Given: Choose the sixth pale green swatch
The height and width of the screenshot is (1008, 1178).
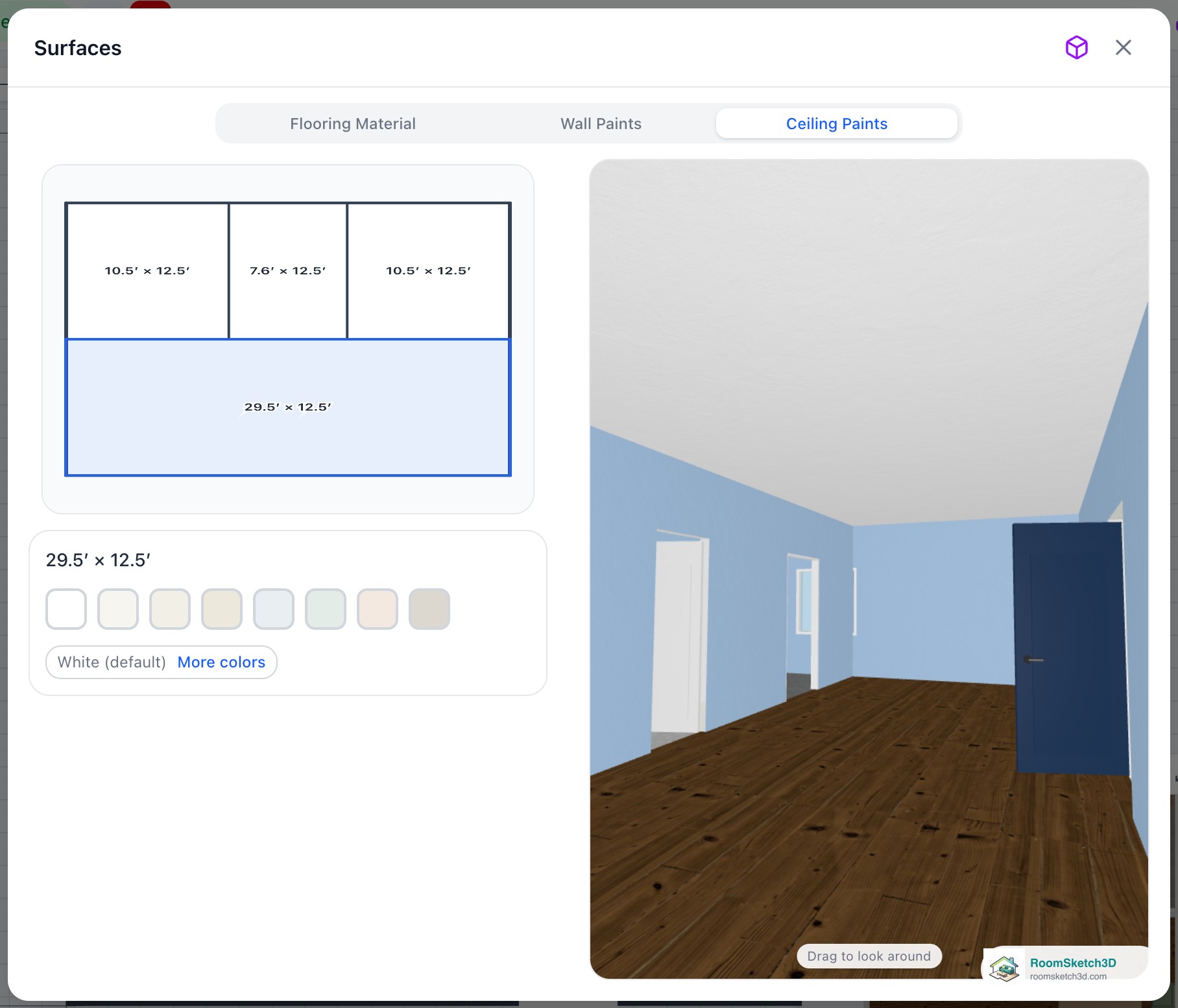Looking at the screenshot, I should pyautogui.click(x=326, y=609).
